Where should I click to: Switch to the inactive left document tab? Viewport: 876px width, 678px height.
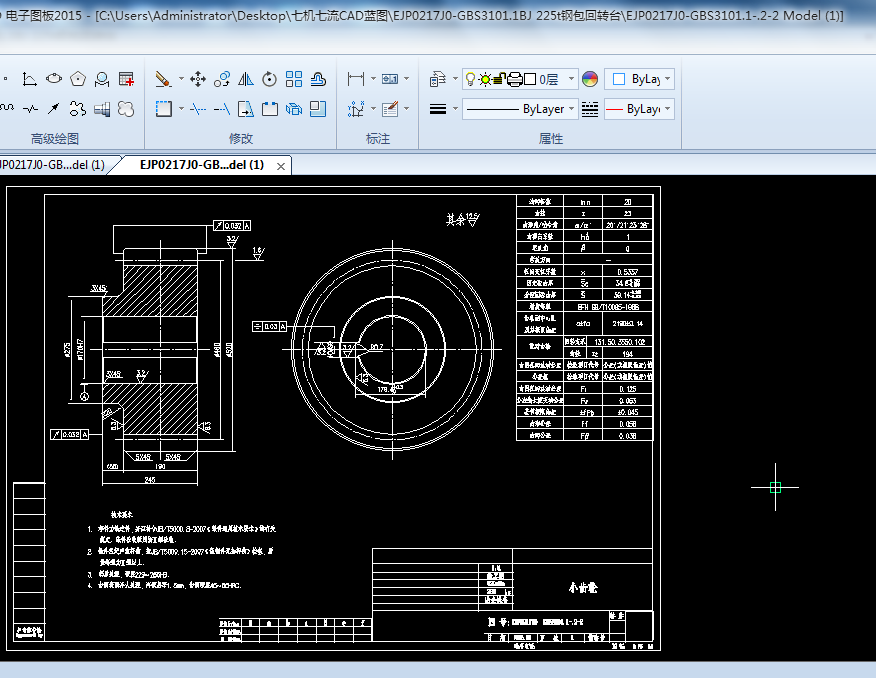pos(52,165)
